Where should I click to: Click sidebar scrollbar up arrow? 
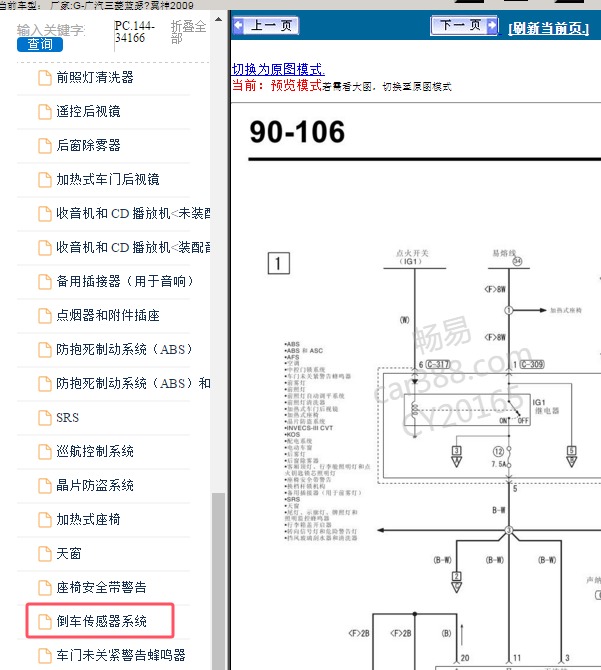(218, 19)
